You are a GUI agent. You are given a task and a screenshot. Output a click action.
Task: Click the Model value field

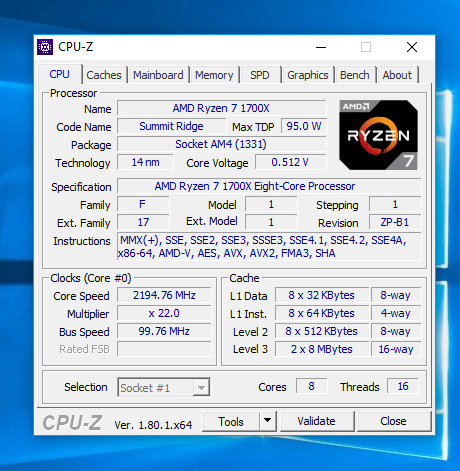point(271,204)
